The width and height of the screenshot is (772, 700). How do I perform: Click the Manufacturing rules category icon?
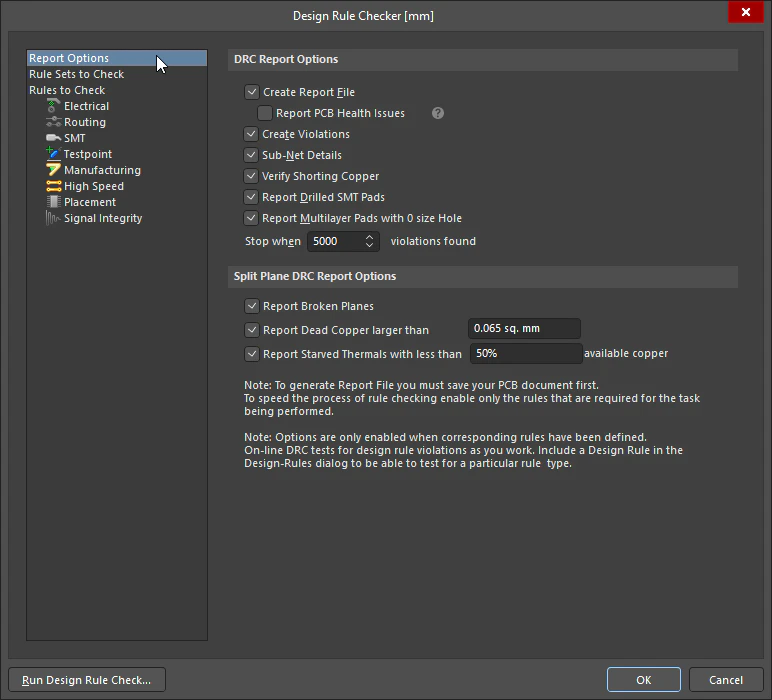53,170
